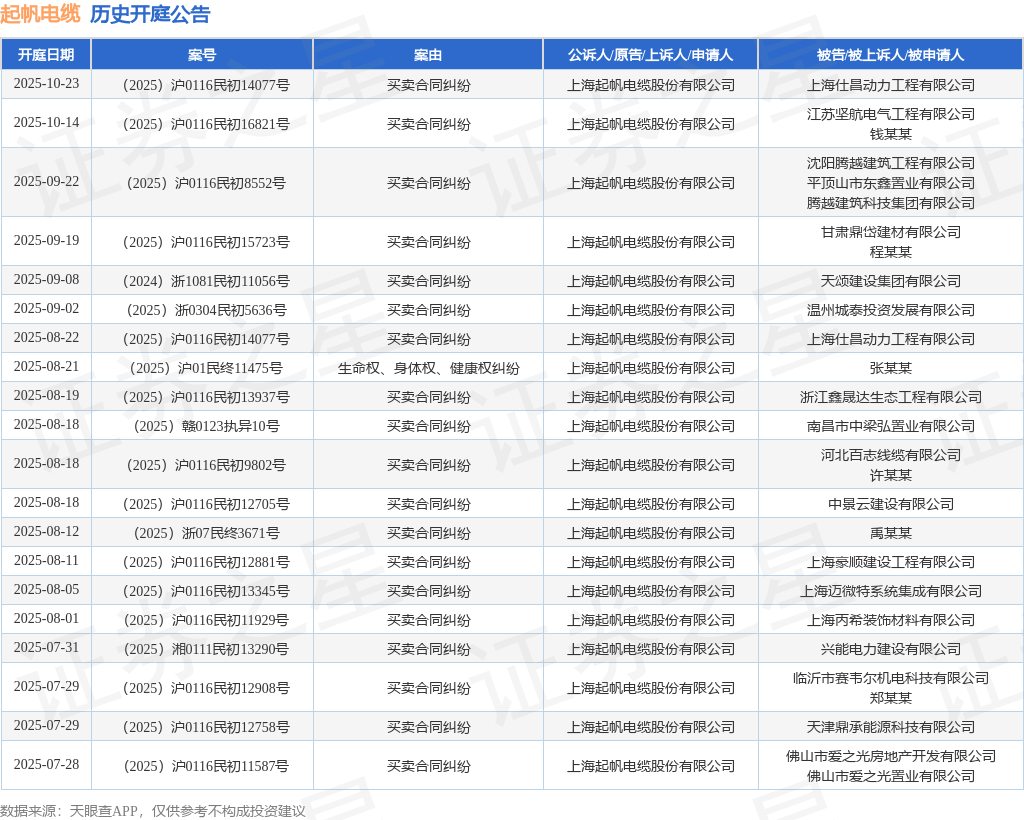Click defendant 张某某

click(891, 368)
